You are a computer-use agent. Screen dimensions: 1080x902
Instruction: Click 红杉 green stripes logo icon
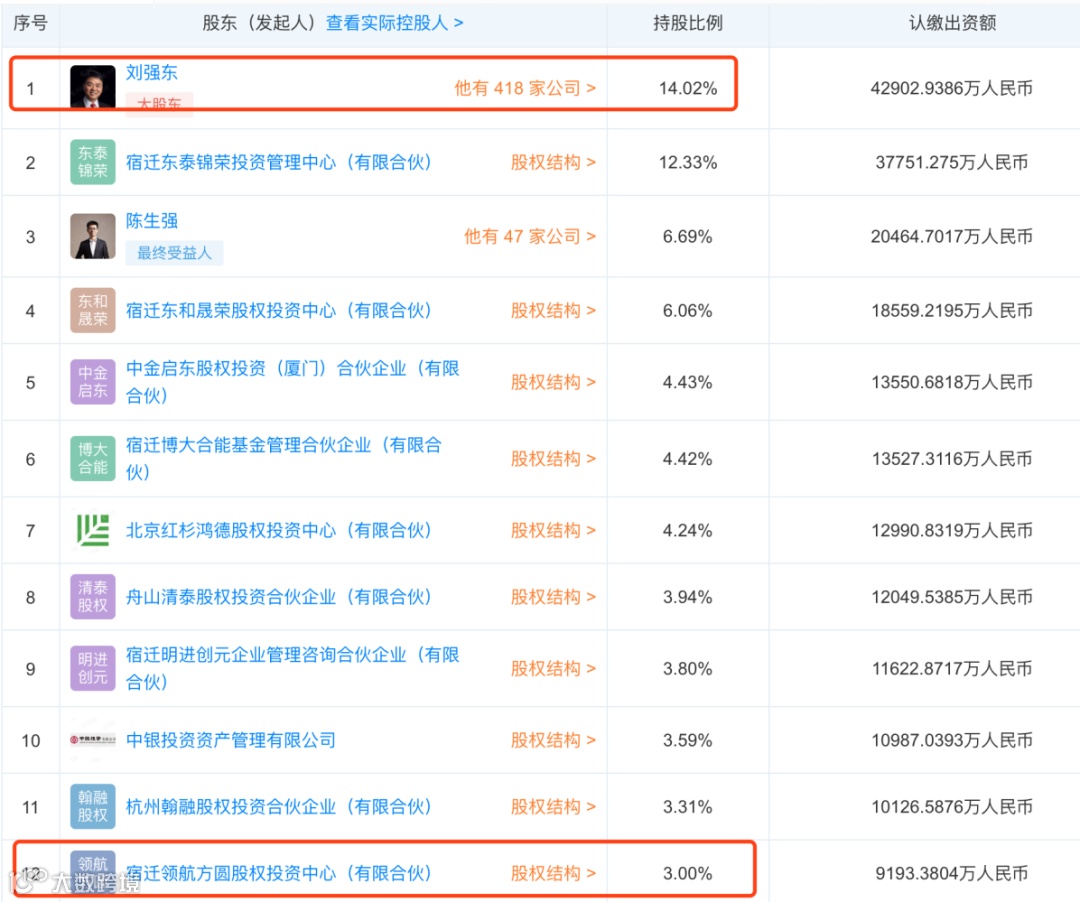(x=93, y=530)
